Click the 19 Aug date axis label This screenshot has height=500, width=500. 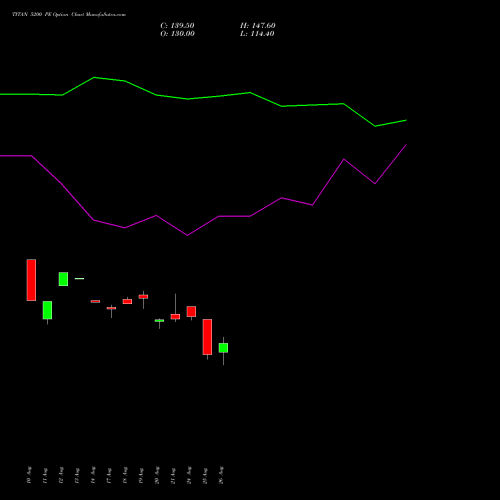[x=141, y=475]
